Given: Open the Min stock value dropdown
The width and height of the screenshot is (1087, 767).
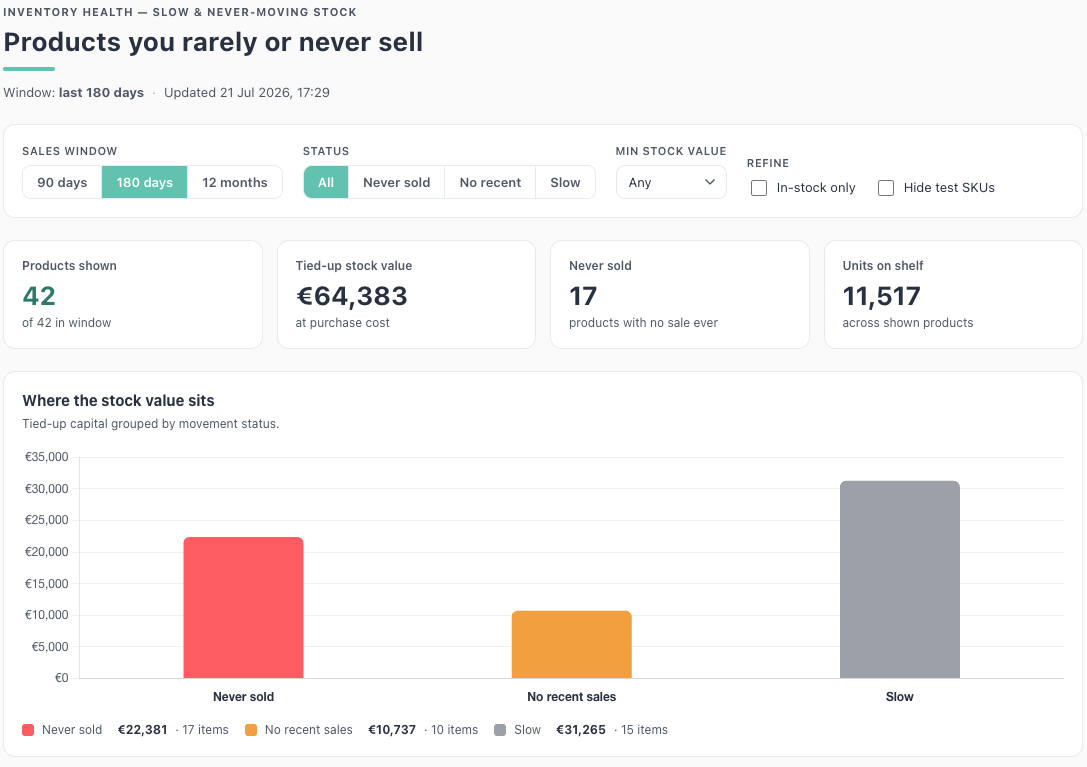Looking at the screenshot, I should tap(671, 182).
